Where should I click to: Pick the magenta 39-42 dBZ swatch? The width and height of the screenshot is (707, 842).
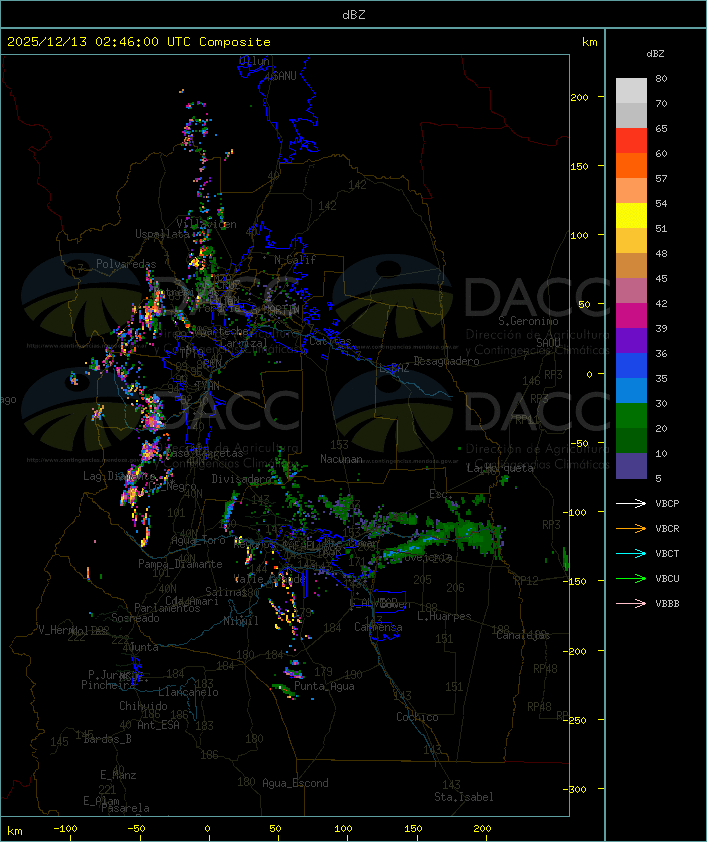[x=631, y=316]
